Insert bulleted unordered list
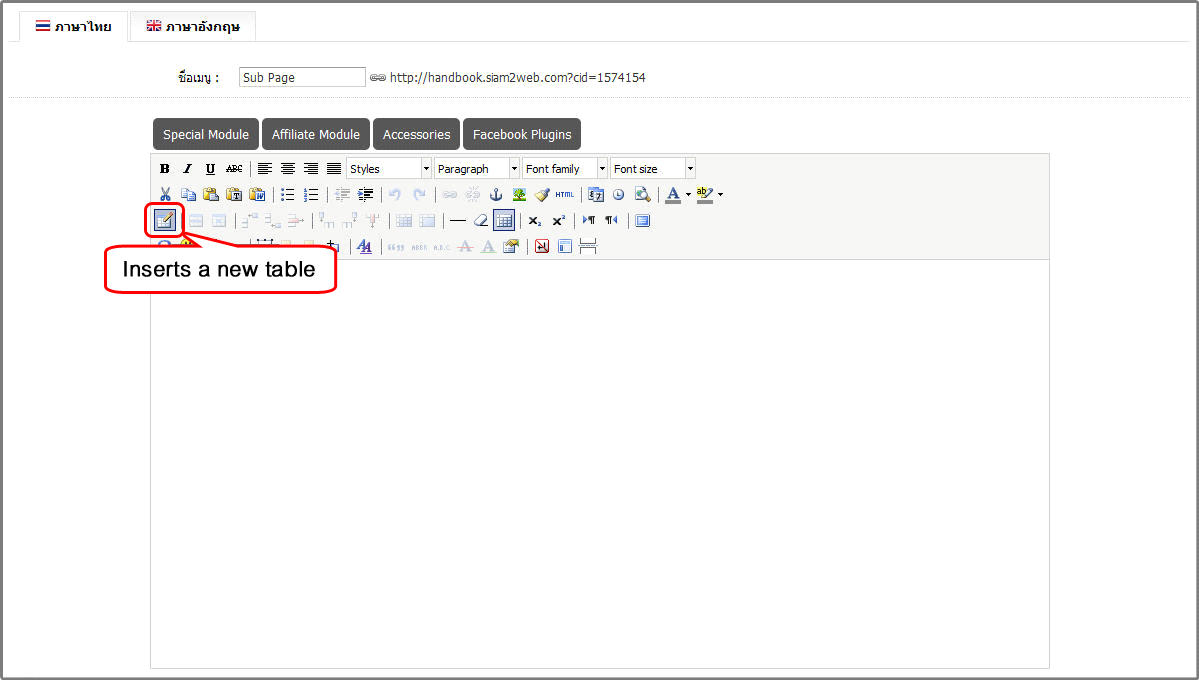Image resolution: width=1199 pixels, height=680 pixels. 288,194
